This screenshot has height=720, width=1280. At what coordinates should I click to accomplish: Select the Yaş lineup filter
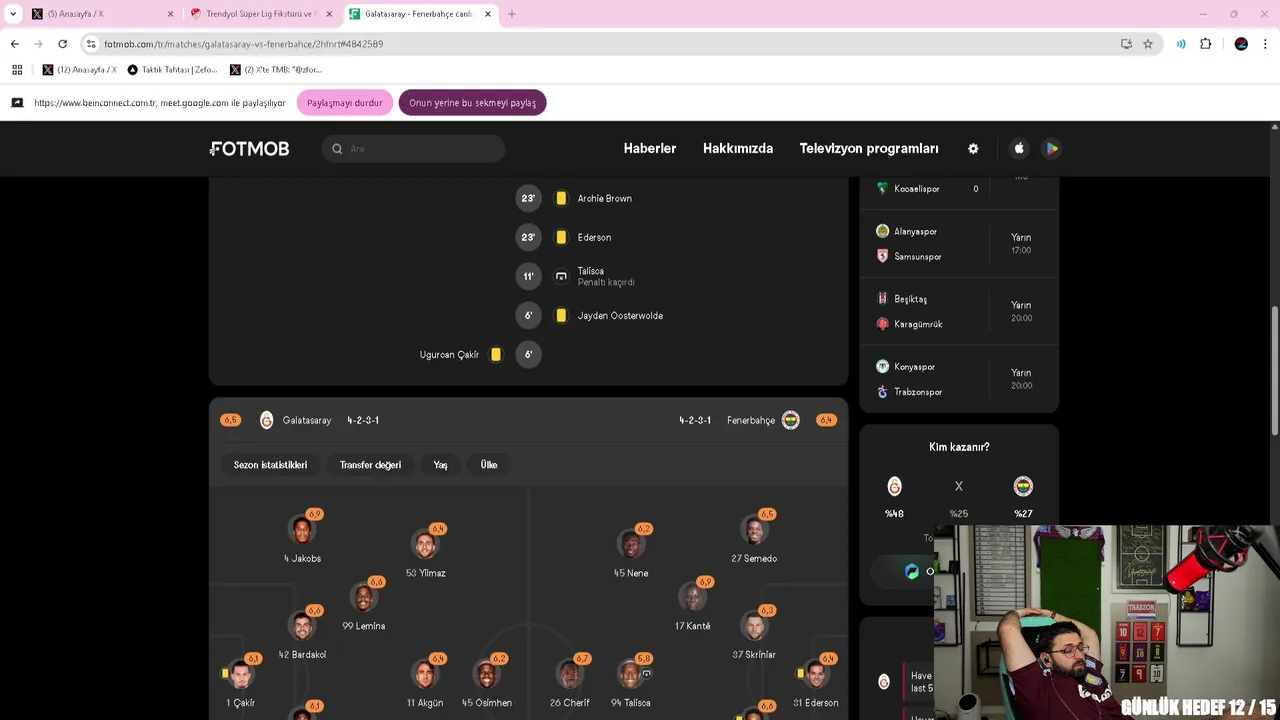coord(440,465)
